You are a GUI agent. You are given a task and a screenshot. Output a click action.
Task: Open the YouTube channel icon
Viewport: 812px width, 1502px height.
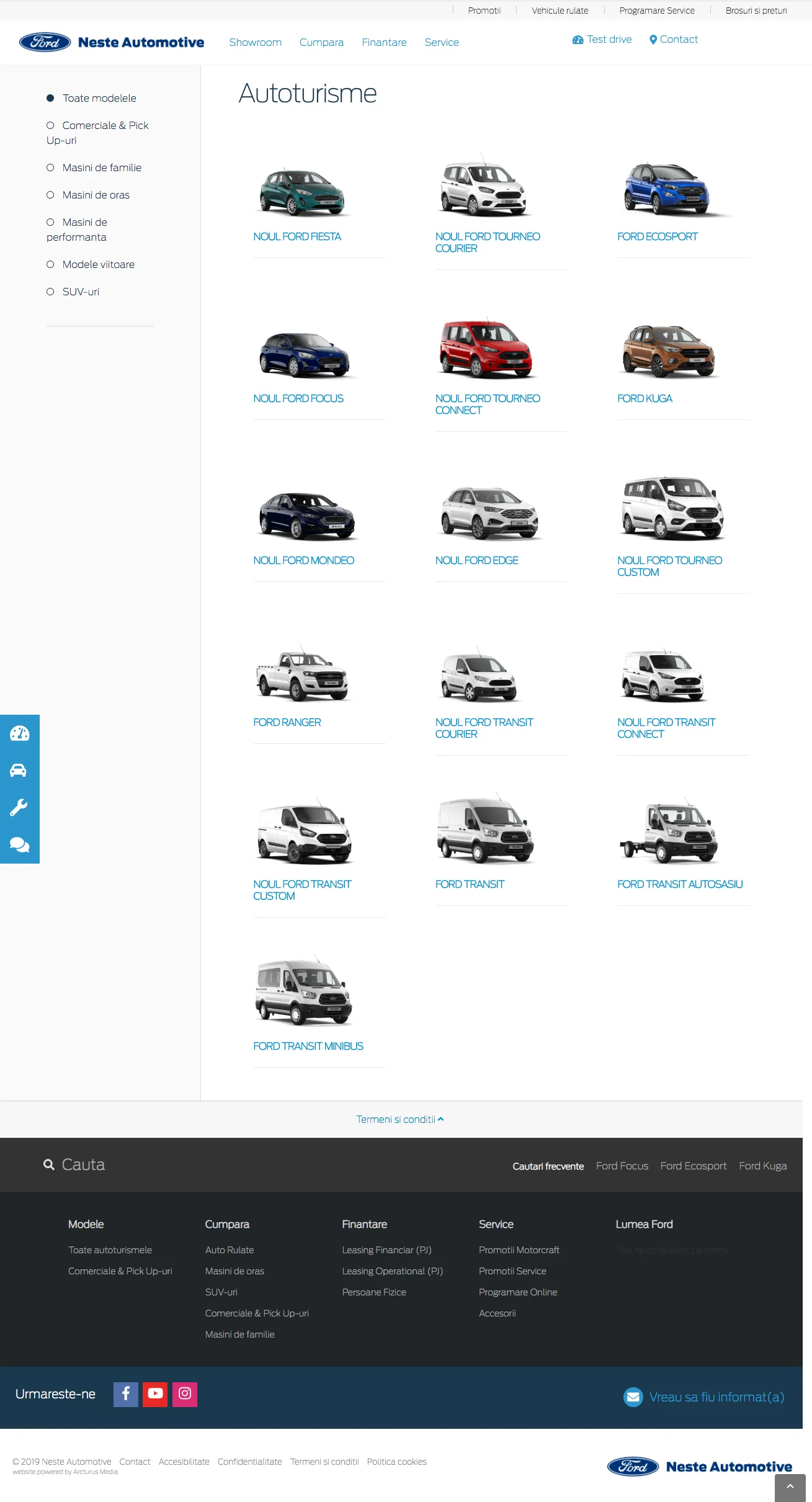click(155, 1394)
